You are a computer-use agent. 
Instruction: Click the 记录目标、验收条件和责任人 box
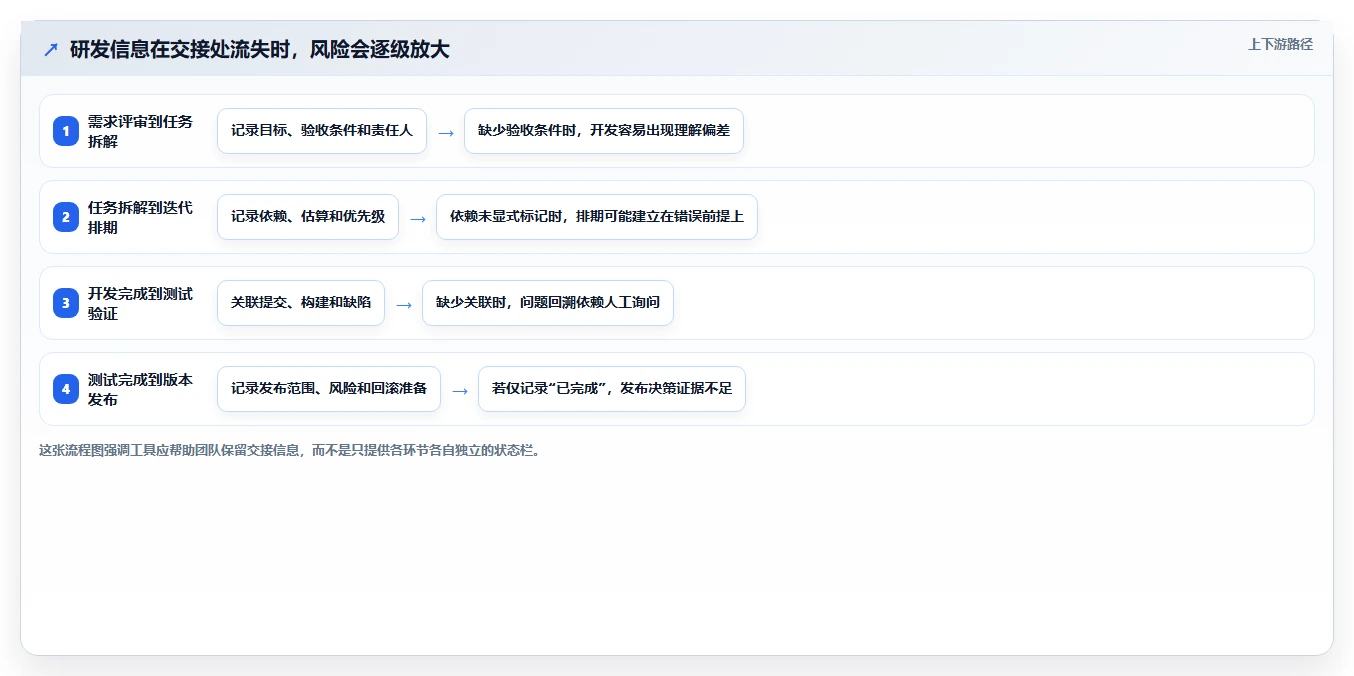pos(322,131)
